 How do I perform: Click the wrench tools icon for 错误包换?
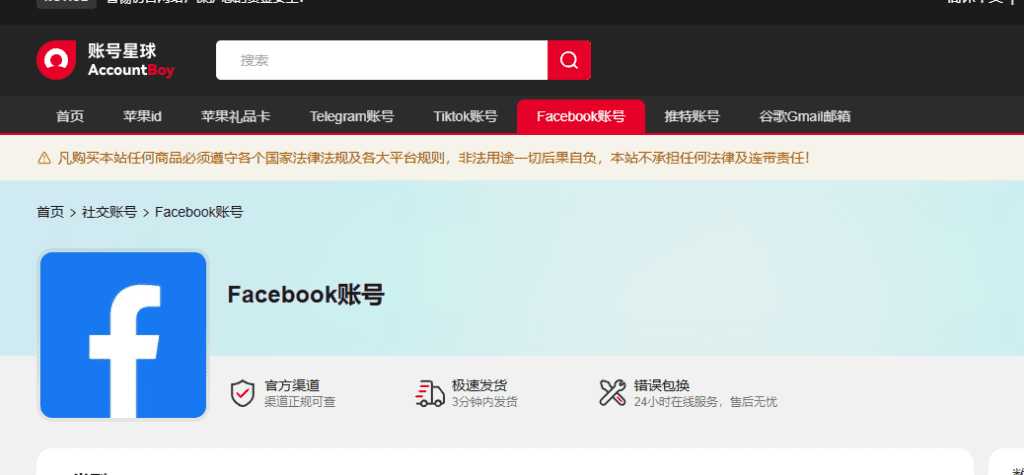tap(612, 393)
